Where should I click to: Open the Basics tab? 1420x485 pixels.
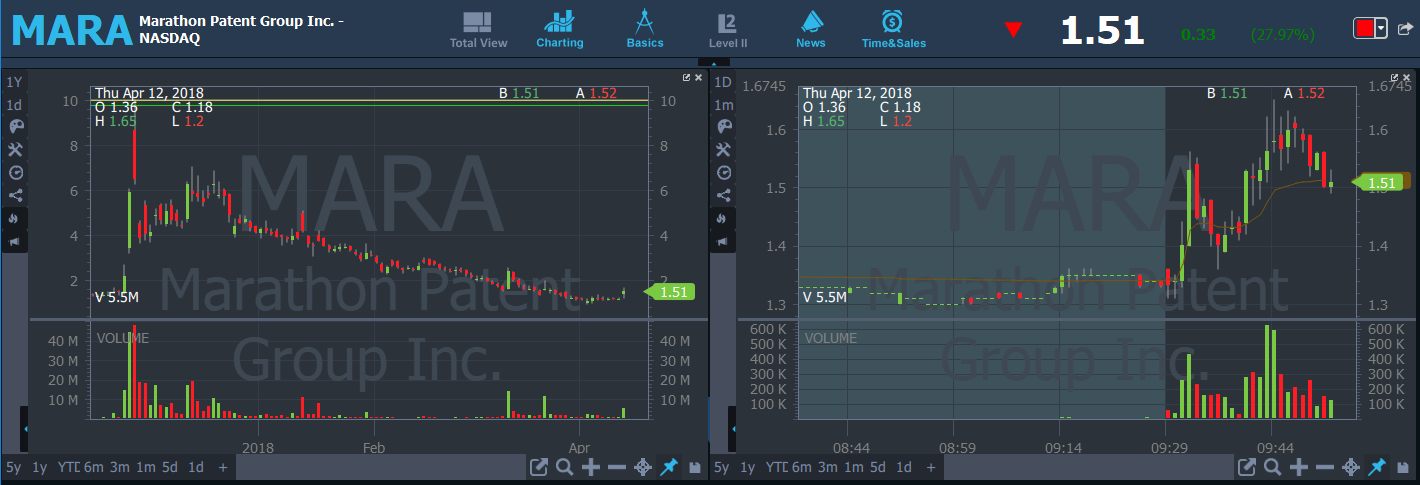(x=645, y=30)
